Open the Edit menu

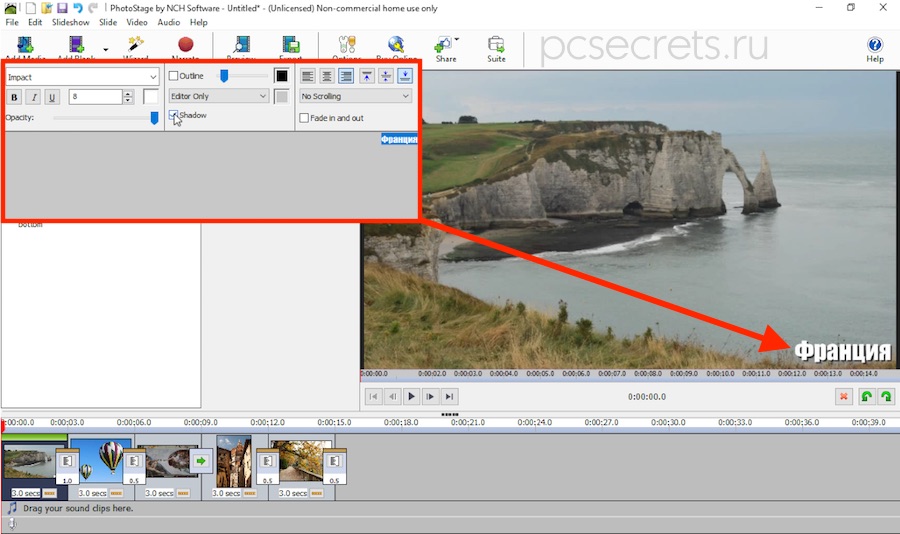(x=35, y=22)
